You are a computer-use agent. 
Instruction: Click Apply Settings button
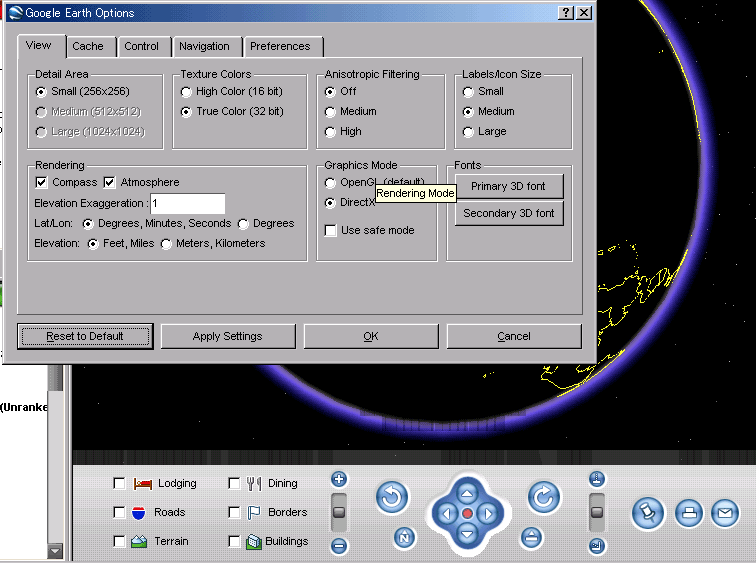click(x=228, y=336)
